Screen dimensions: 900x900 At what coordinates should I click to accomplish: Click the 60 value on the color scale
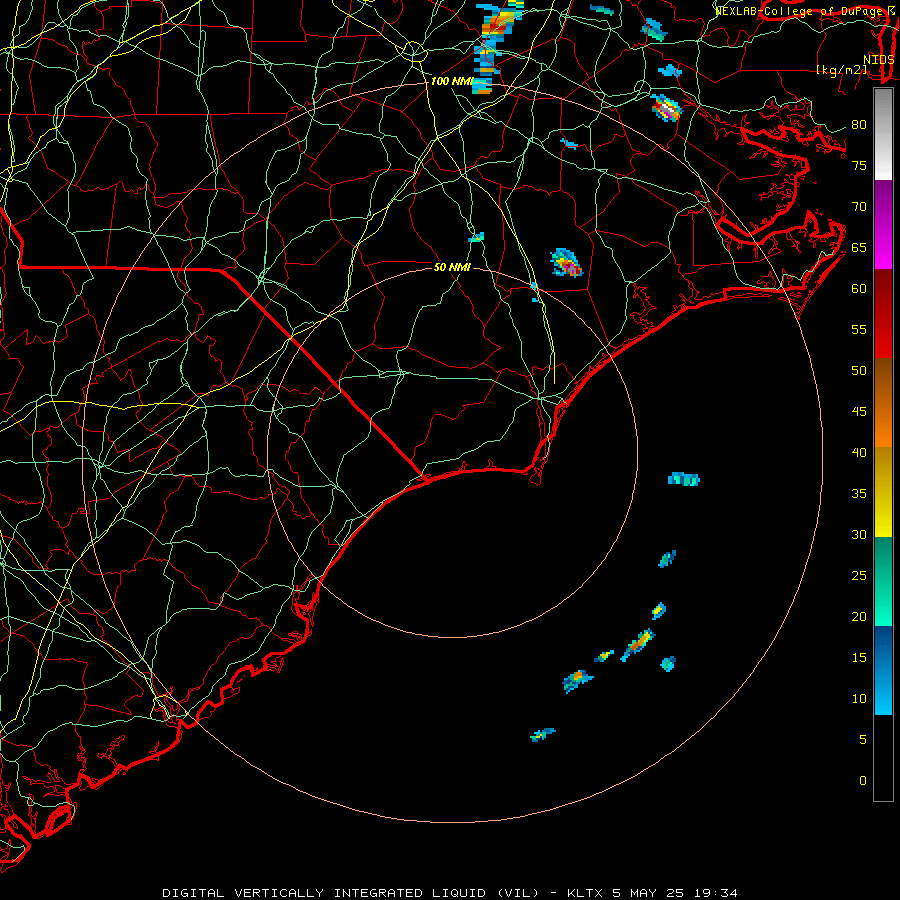pyautogui.click(x=859, y=289)
